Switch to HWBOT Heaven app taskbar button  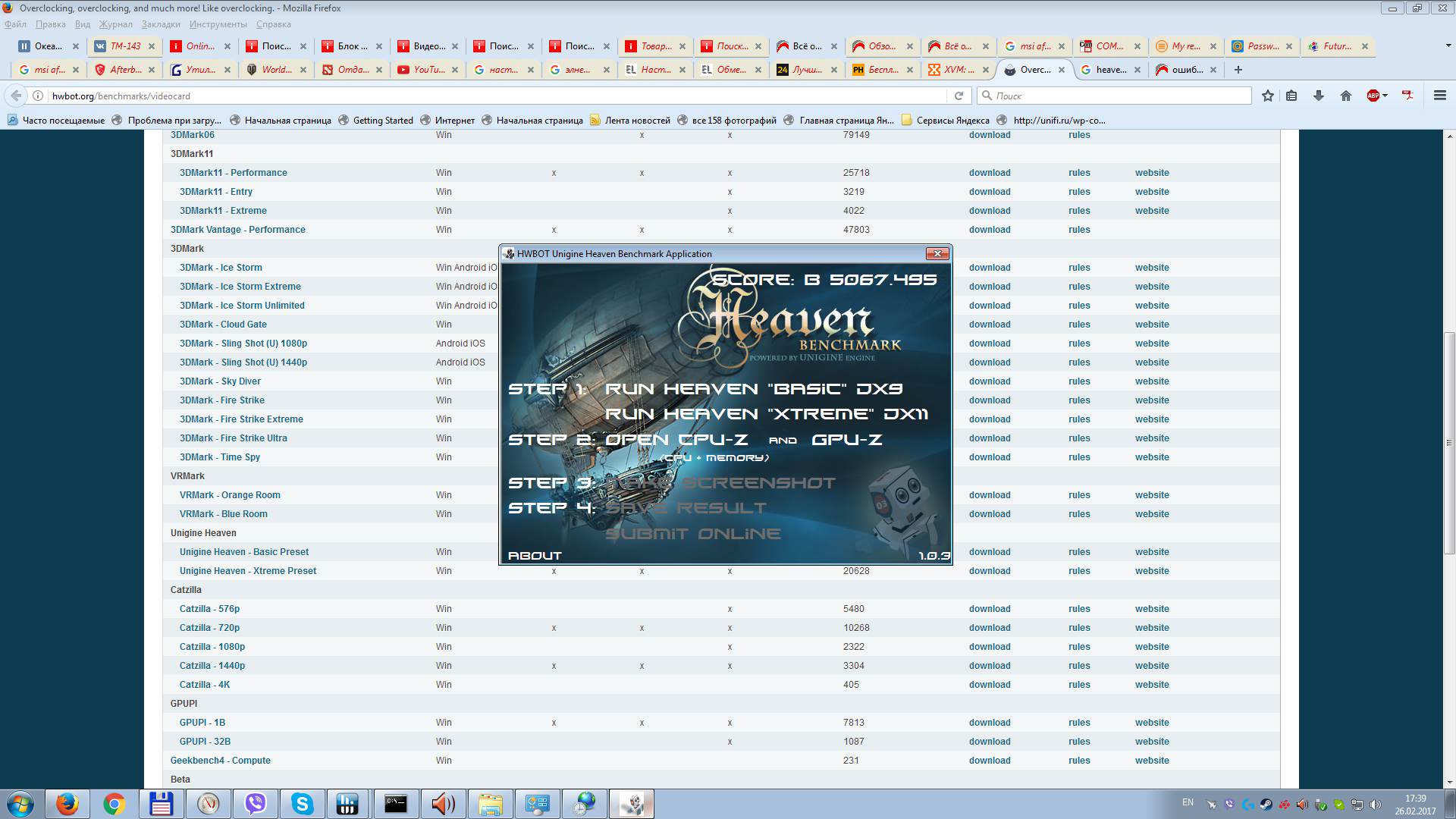tap(632, 804)
